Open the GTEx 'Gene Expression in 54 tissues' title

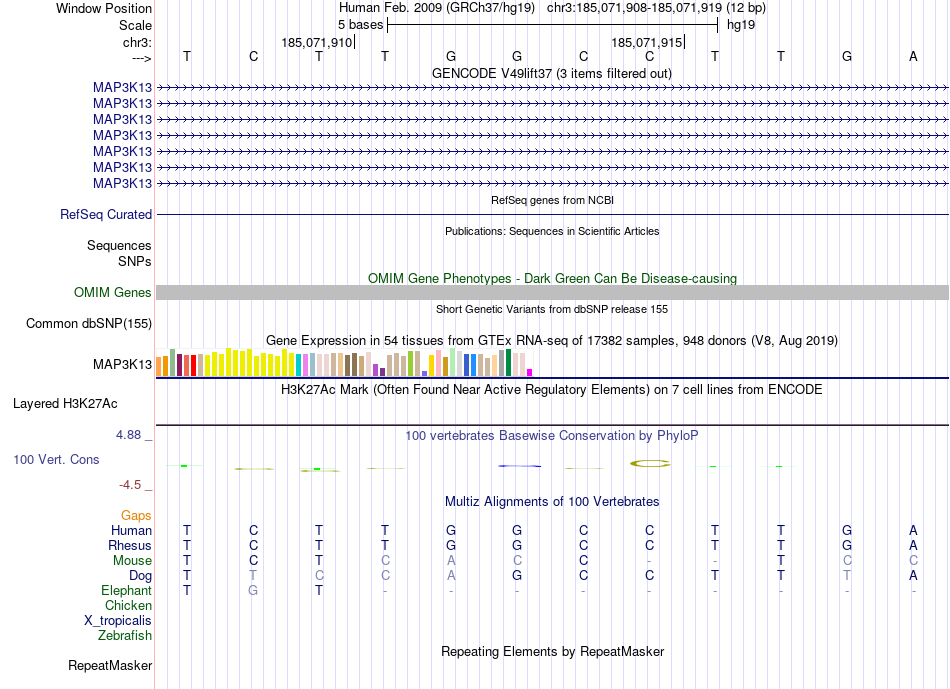[x=552, y=341]
